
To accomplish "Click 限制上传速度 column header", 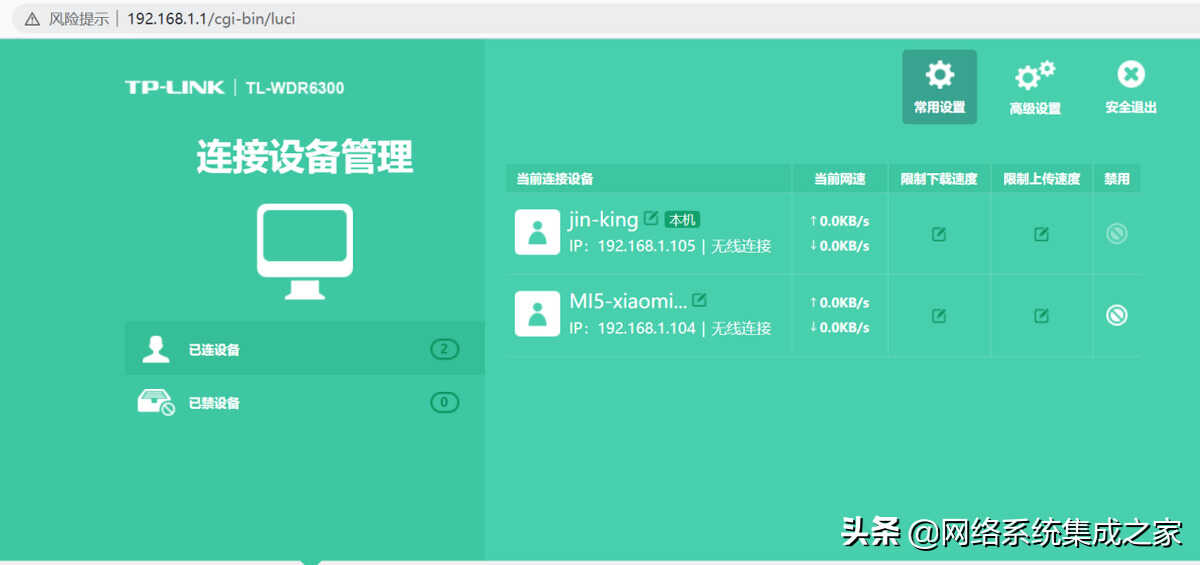I will coord(1041,179).
